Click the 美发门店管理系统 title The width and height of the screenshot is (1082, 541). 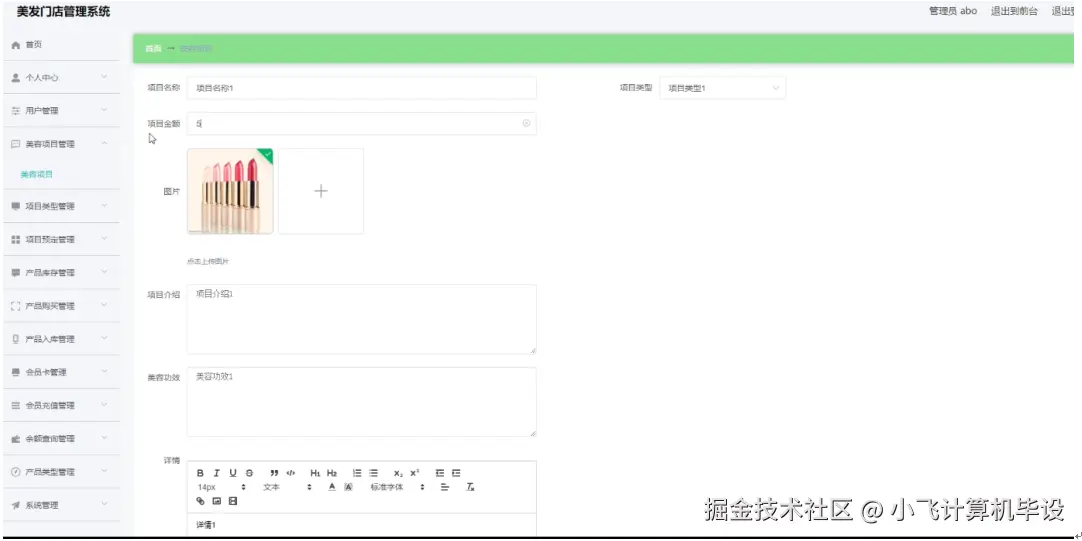(x=63, y=11)
